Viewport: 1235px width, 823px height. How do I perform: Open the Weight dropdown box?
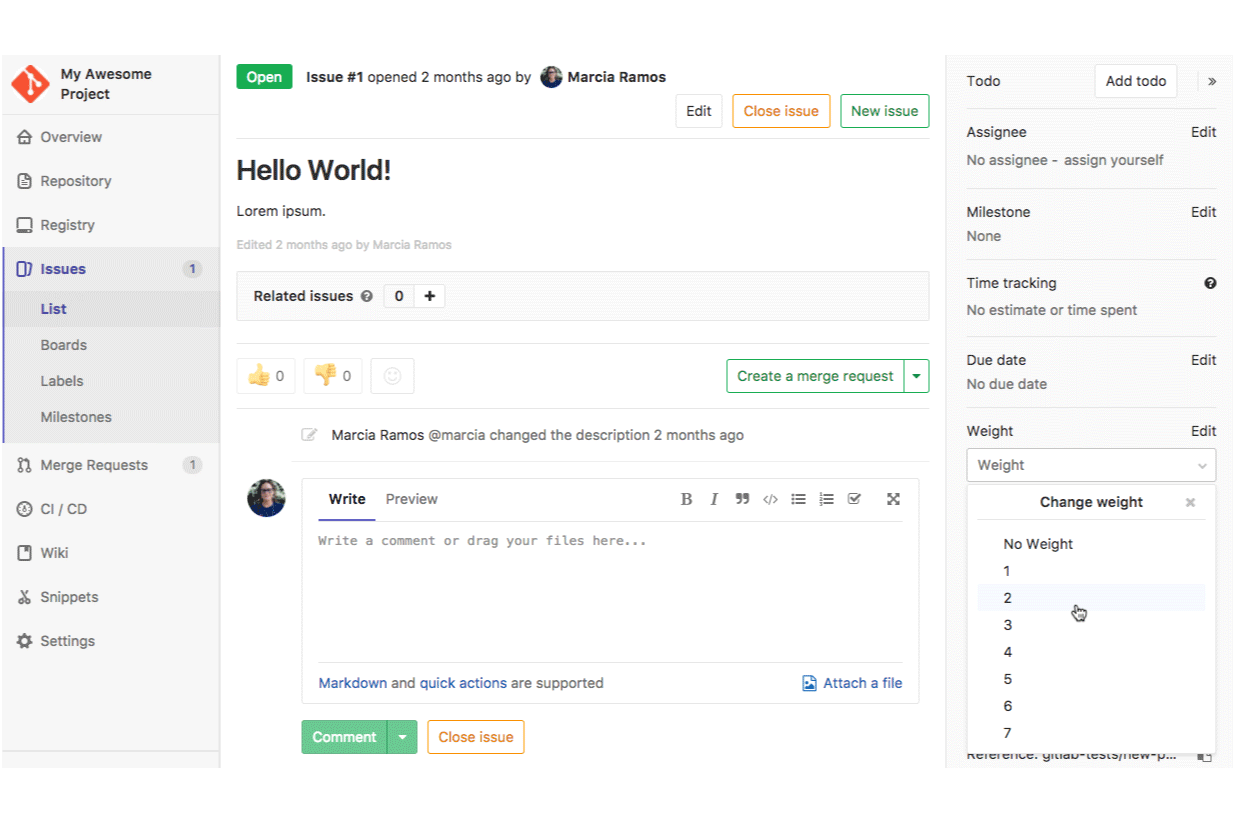click(1091, 465)
